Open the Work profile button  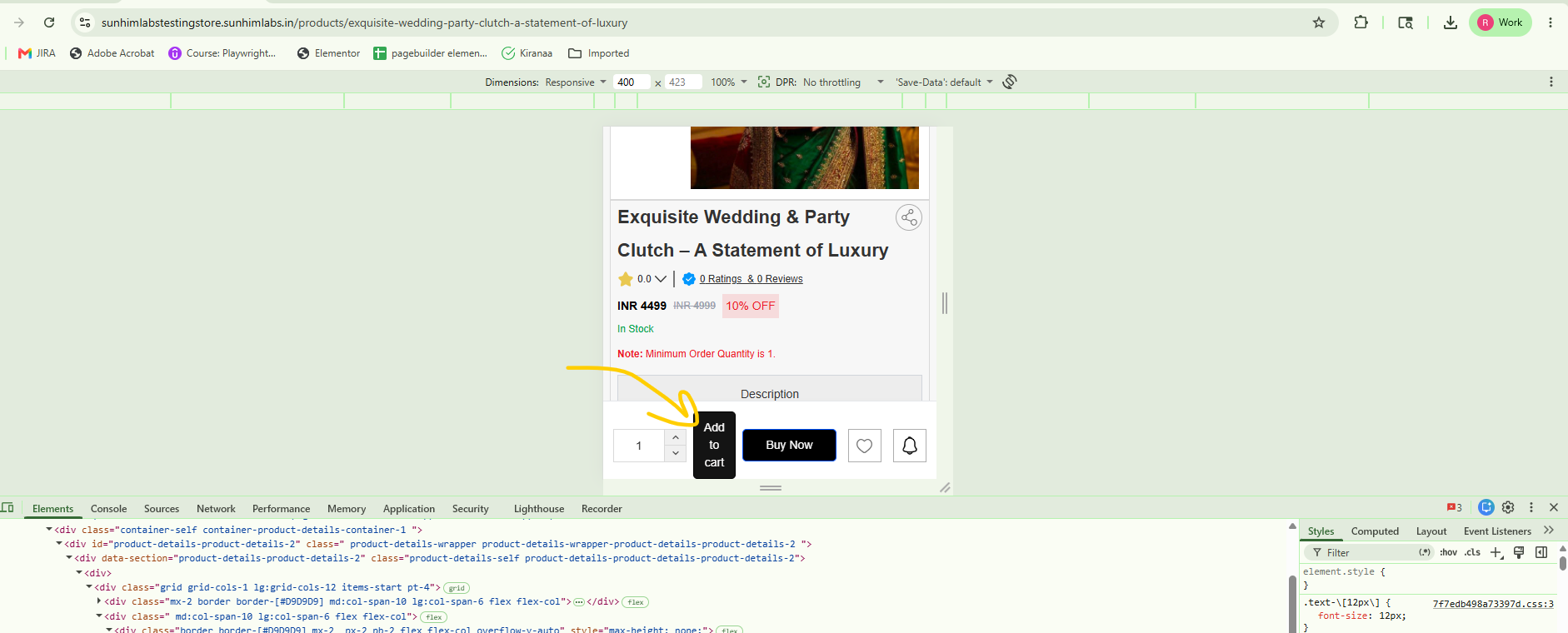[1501, 22]
